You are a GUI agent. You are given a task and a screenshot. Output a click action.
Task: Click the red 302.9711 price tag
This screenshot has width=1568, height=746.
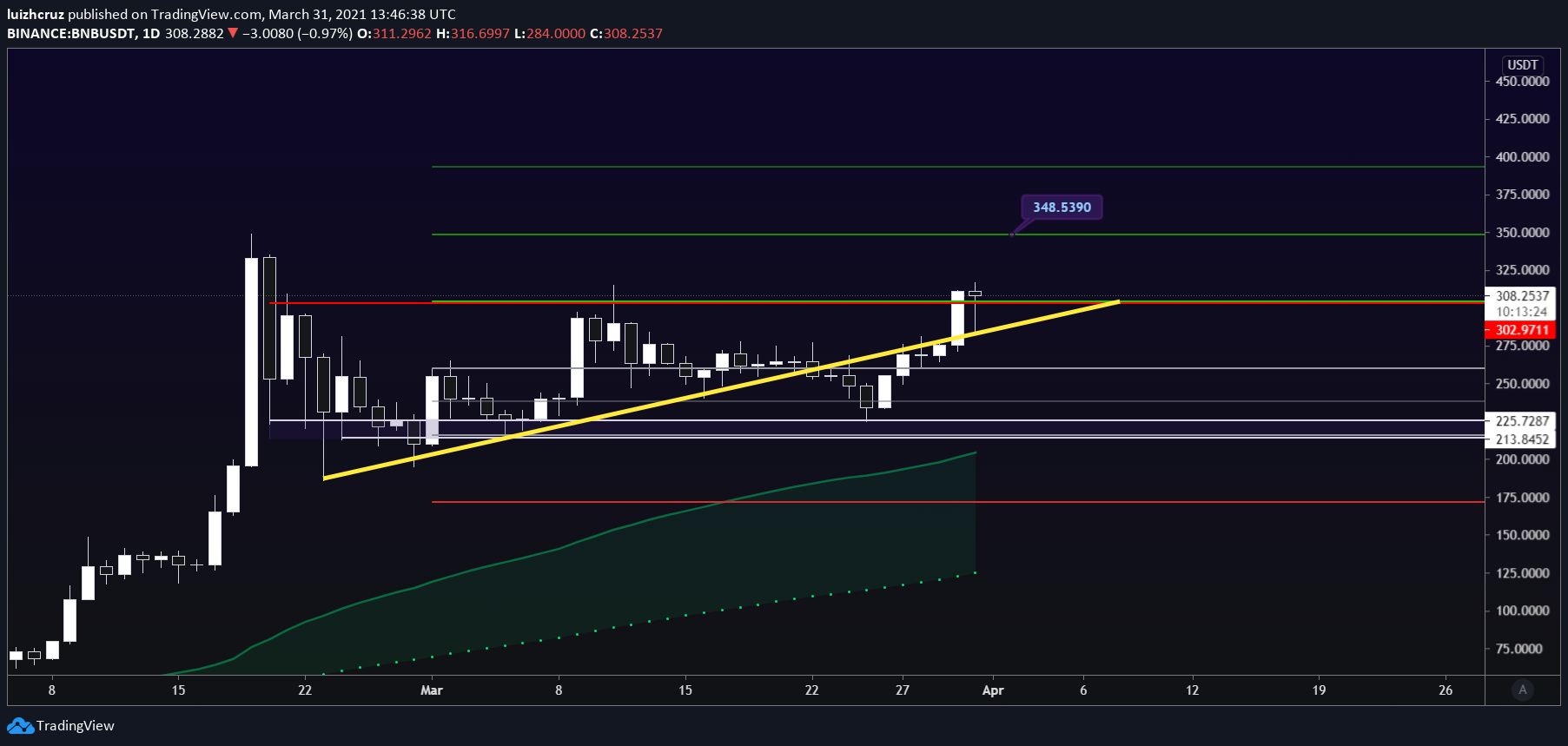click(1521, 330)
